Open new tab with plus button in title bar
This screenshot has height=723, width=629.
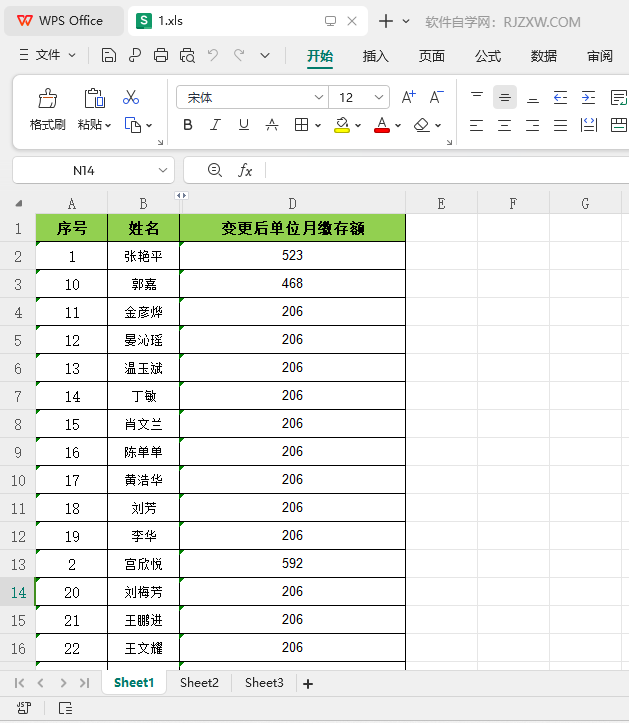pos(386,21)
